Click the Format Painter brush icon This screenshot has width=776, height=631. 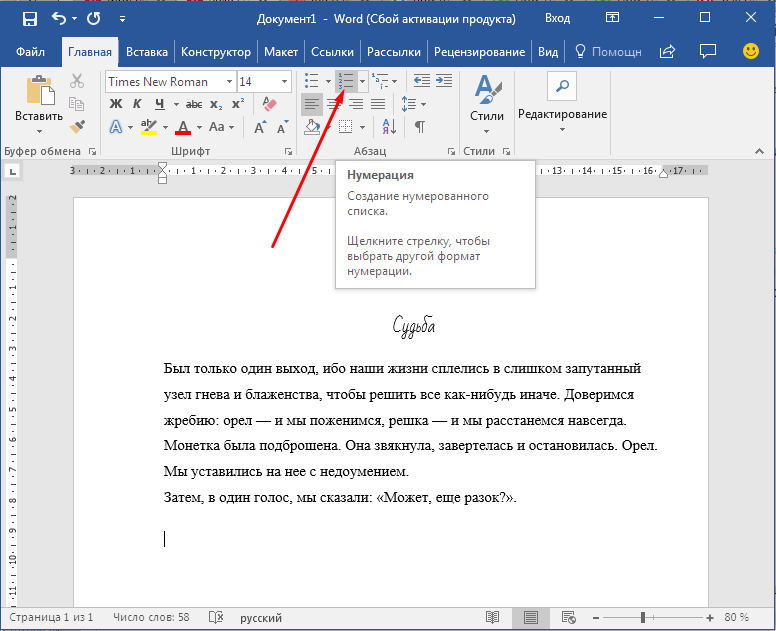coord(77,127)
